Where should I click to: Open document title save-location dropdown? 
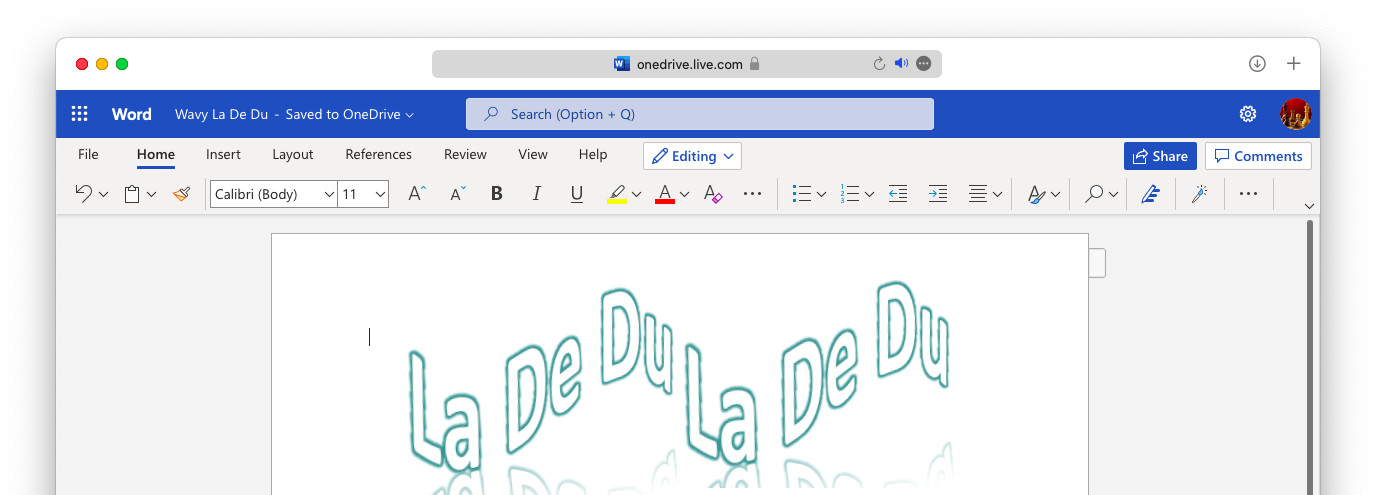409,115
